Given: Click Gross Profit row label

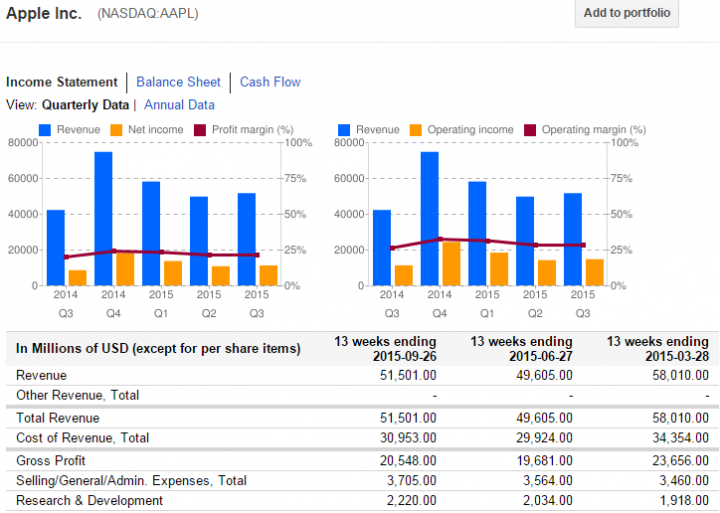Looking at the screenshot, I should pyautogui.click(x=51, y=461).
